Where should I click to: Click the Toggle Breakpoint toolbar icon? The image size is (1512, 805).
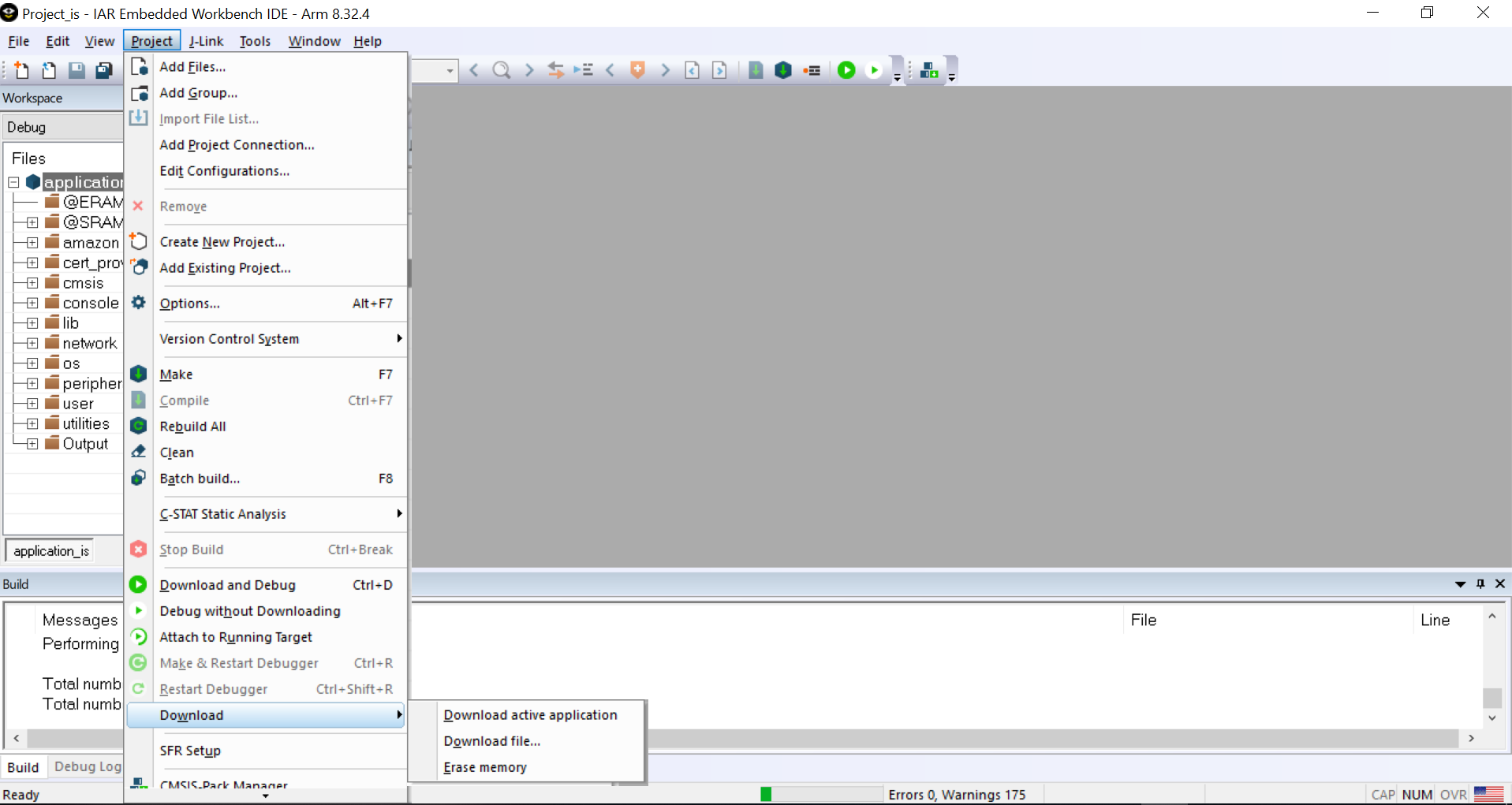pyautogui.click(x=812, y=70)
